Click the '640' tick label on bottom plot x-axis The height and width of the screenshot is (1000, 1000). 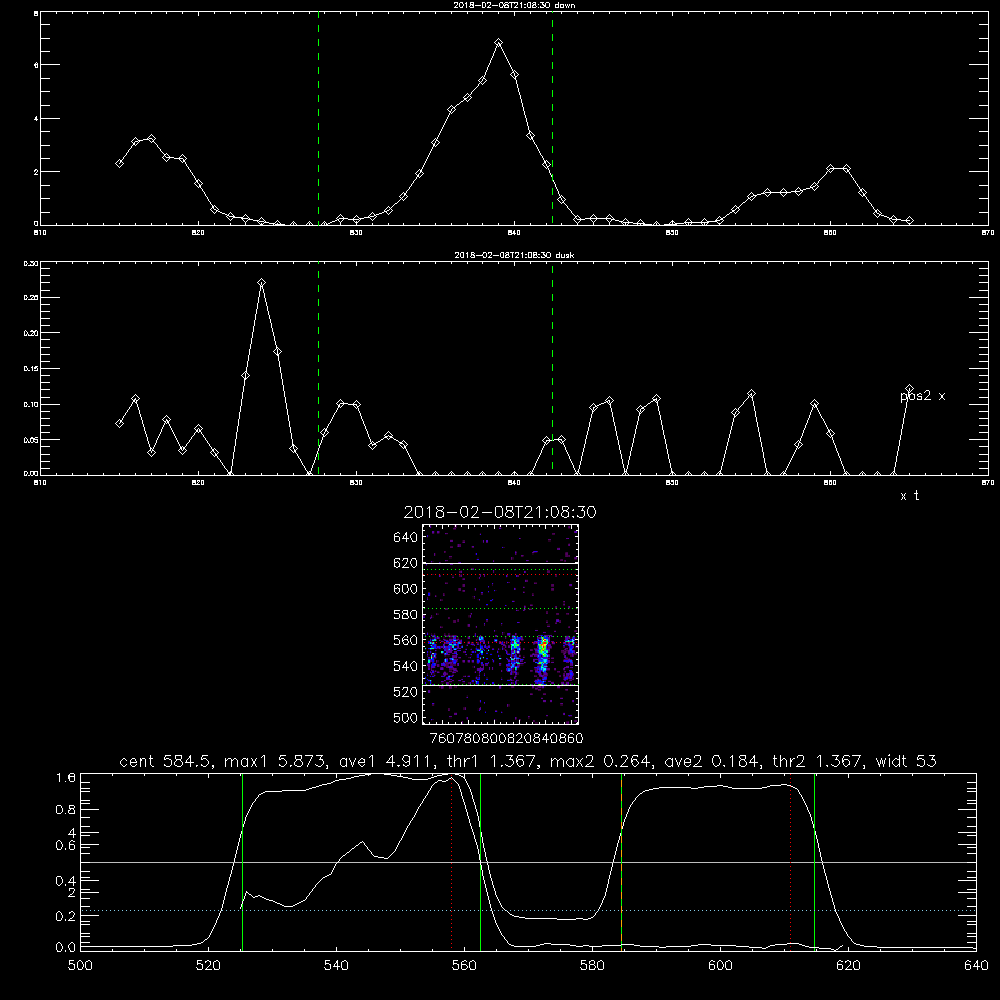976,966
